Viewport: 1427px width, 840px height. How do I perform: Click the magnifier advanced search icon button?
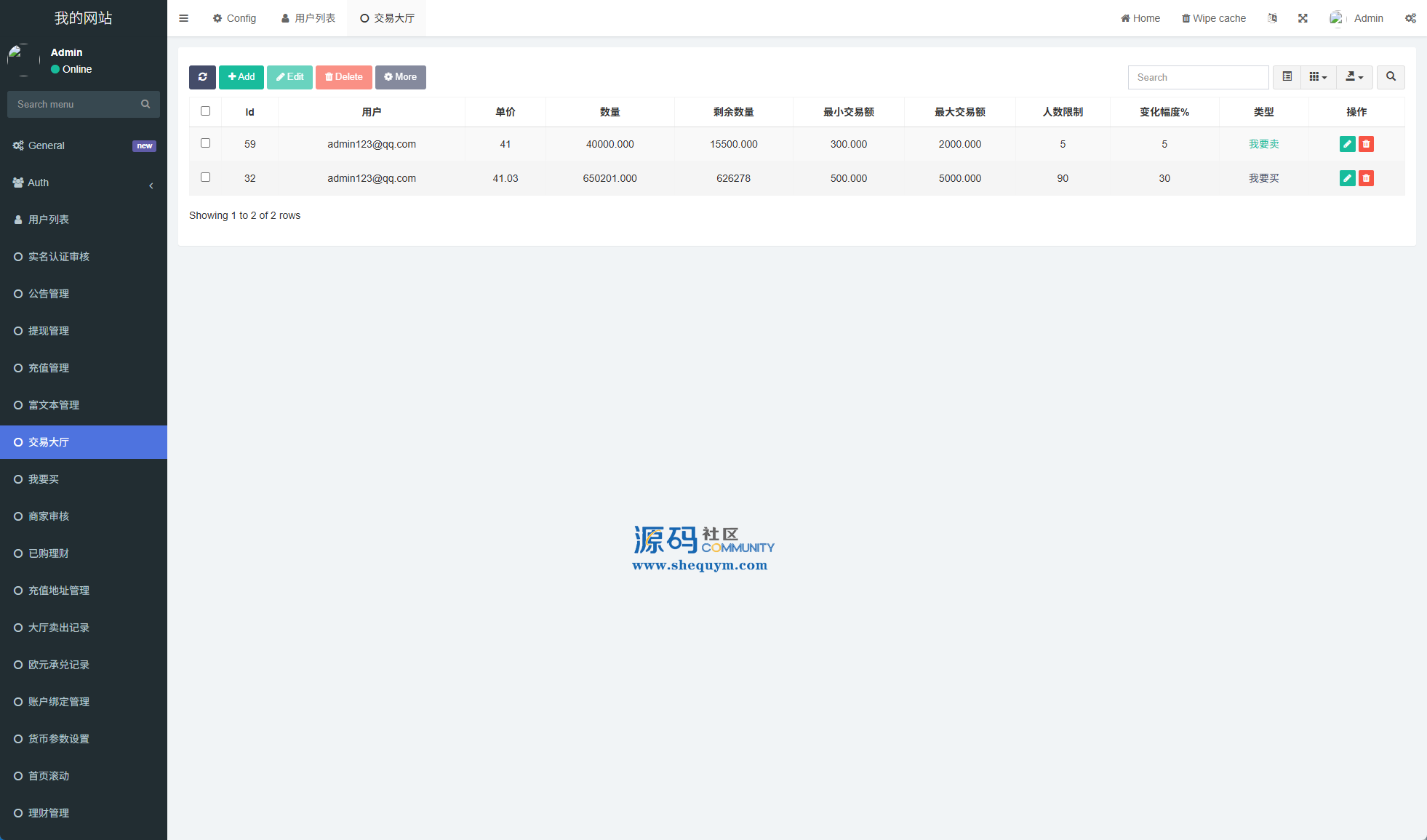(1391, 77)
